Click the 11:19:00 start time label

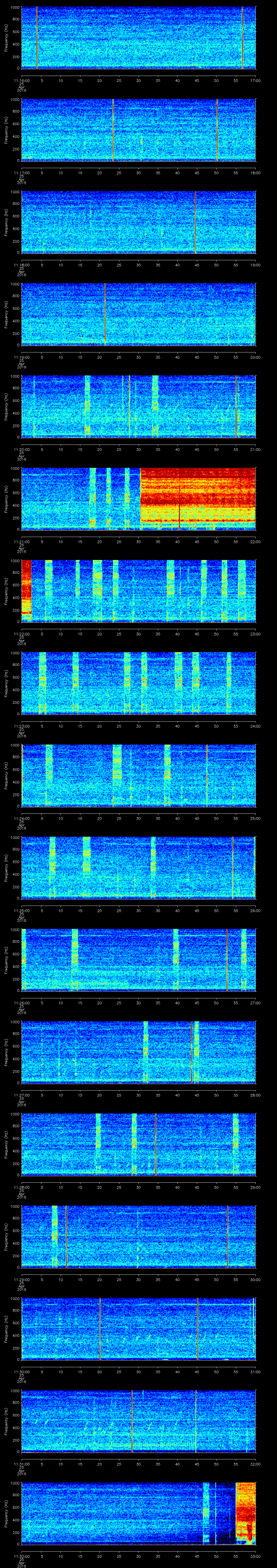[21, 357]
